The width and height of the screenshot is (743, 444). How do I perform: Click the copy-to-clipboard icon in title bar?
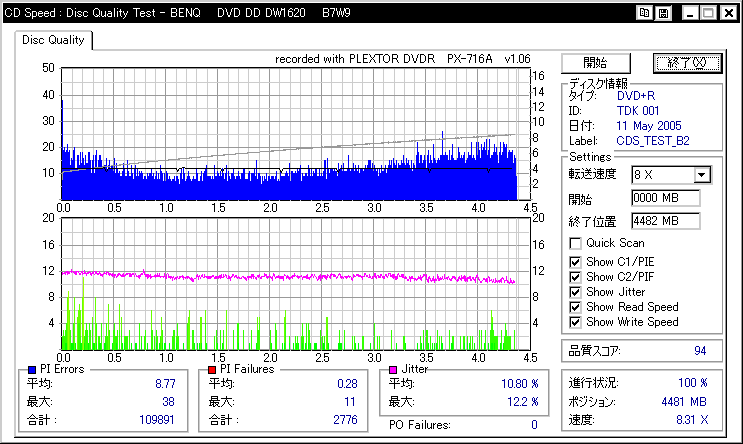(644, 13)
